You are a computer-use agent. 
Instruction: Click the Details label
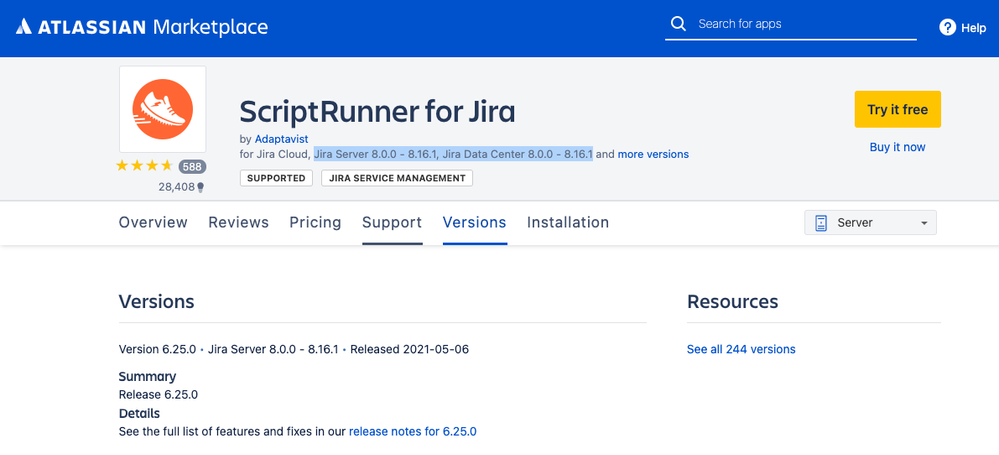point(139,414)
